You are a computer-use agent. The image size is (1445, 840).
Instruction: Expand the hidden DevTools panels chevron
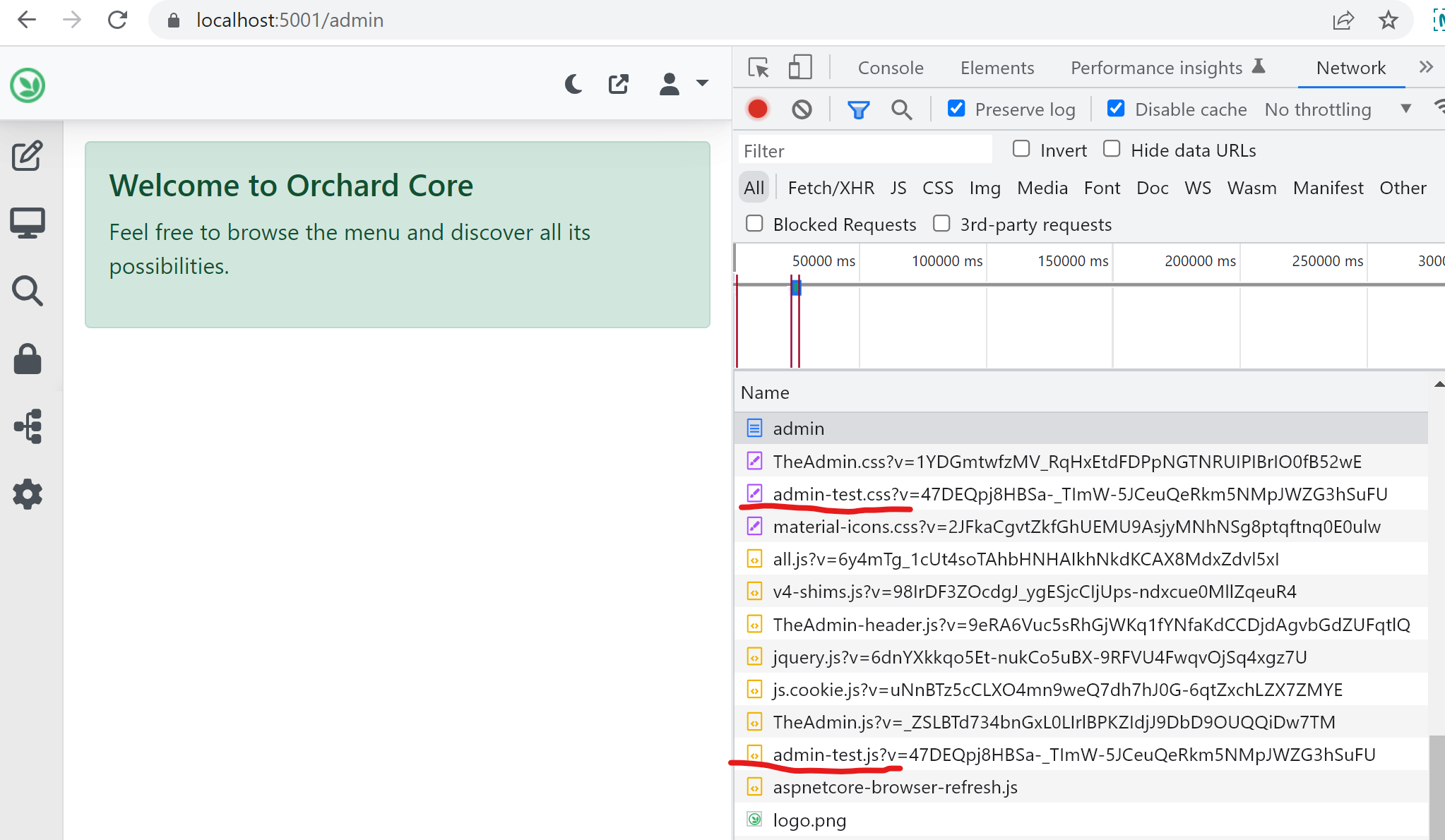[x=1426, y=66]
